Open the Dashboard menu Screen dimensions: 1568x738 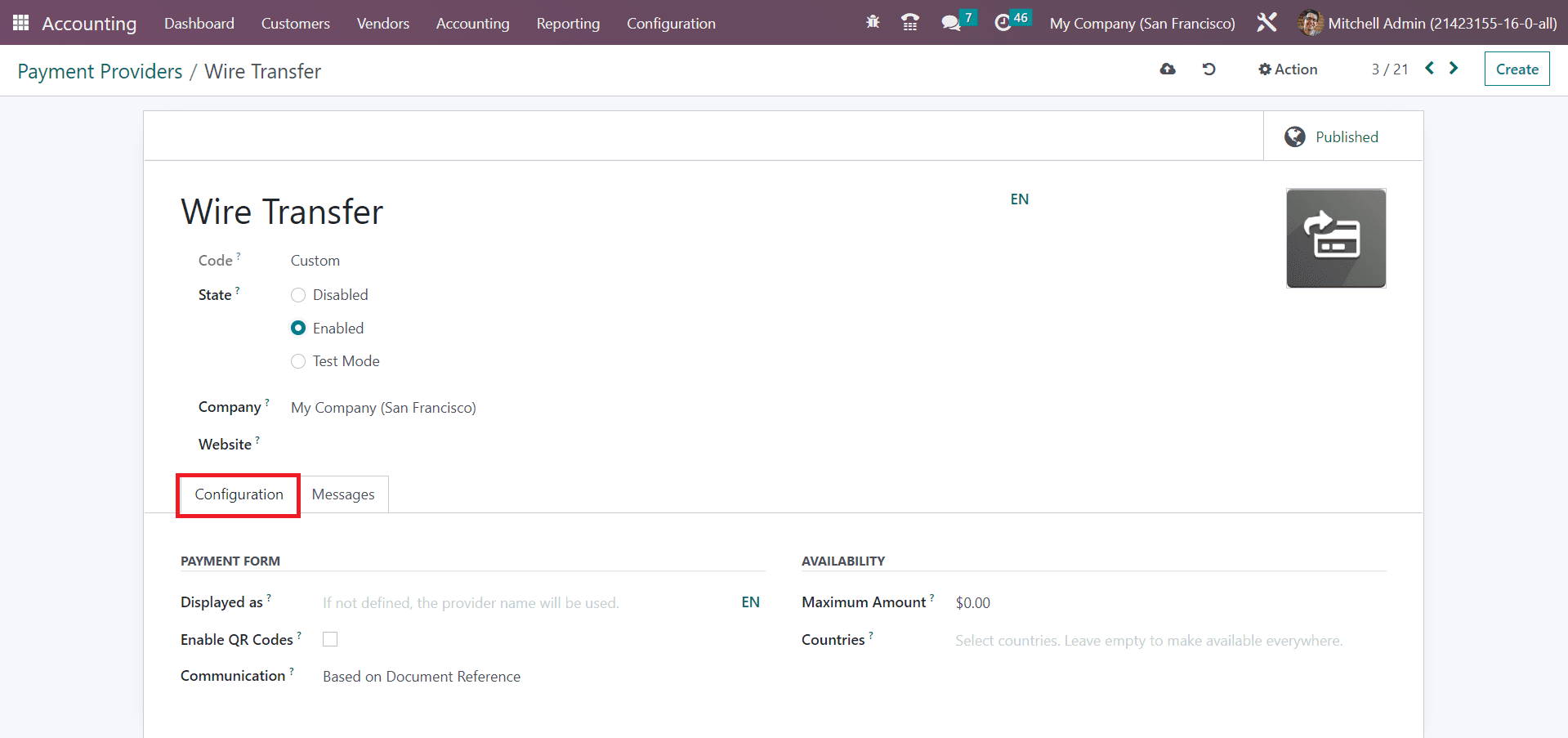[199, 23]
